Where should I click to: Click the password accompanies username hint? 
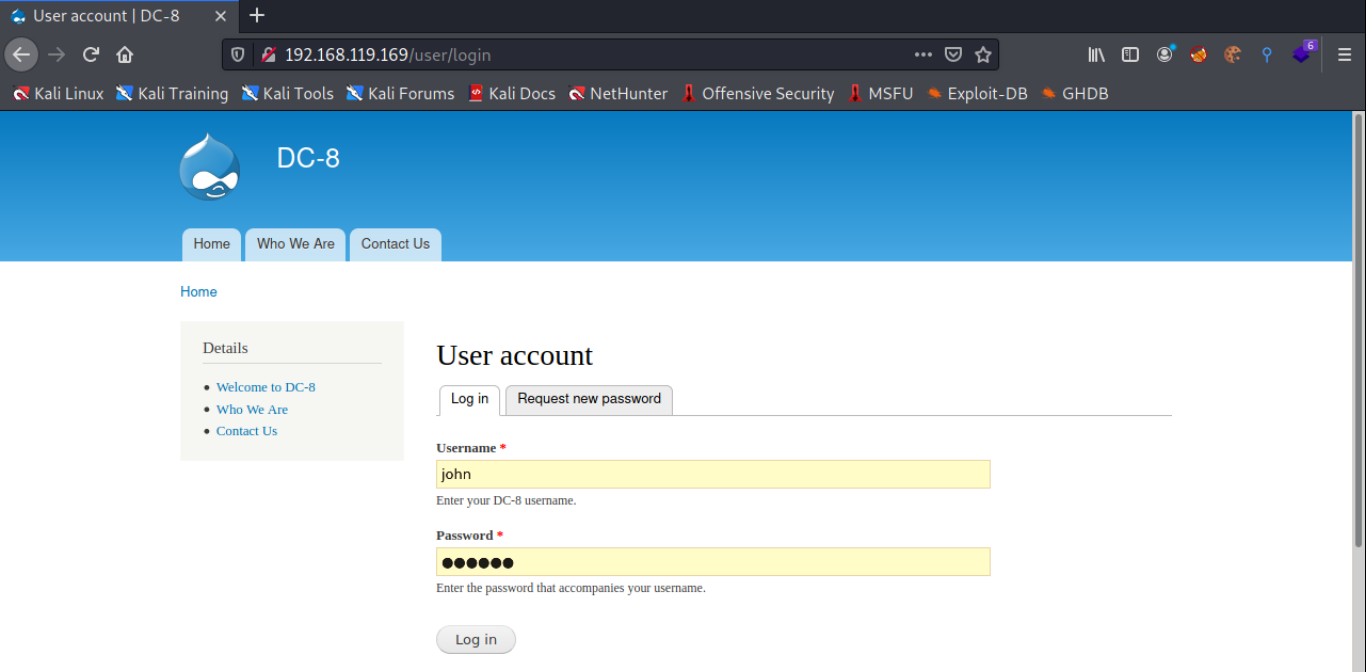point(571,588)
